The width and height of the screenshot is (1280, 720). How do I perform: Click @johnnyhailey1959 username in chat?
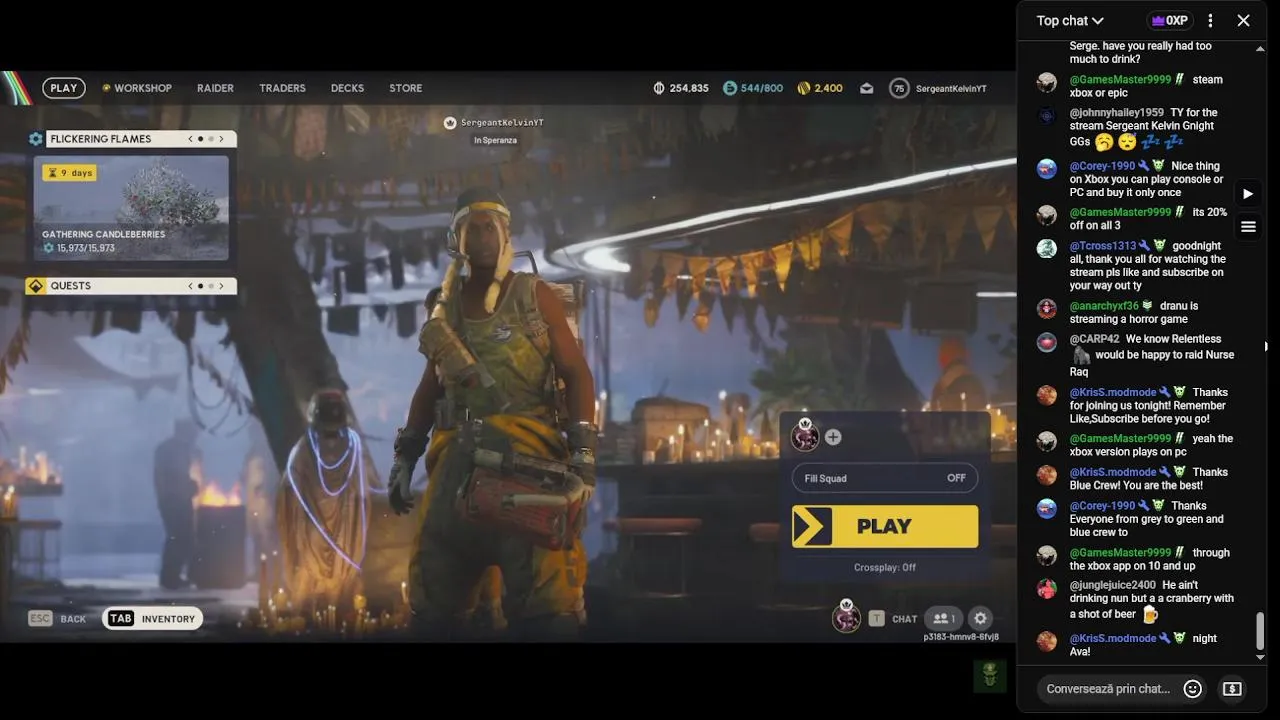(1116, 113)
